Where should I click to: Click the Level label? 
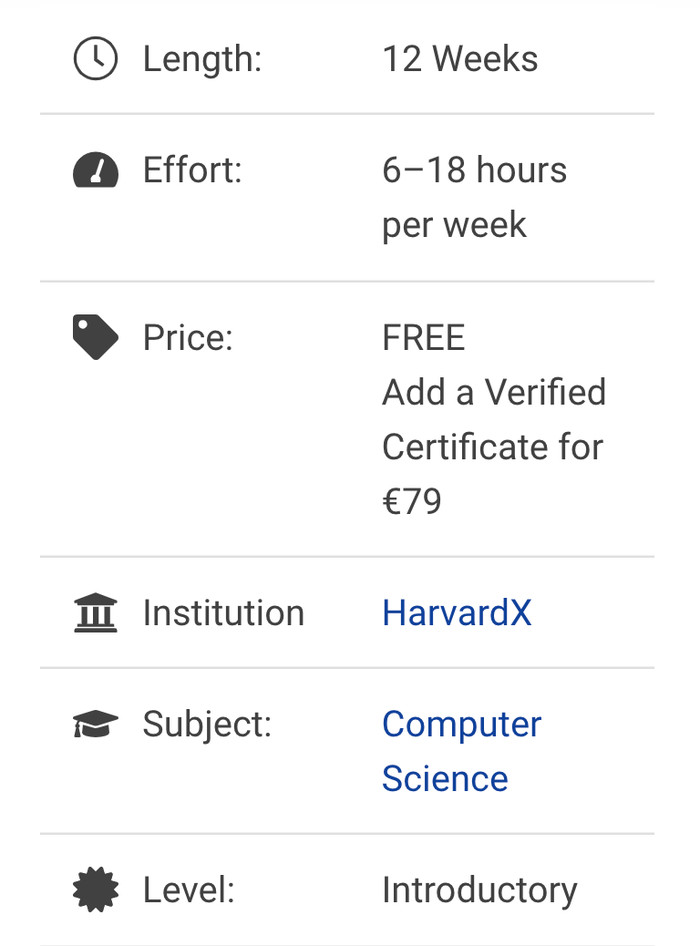click(x=188, y=889)
